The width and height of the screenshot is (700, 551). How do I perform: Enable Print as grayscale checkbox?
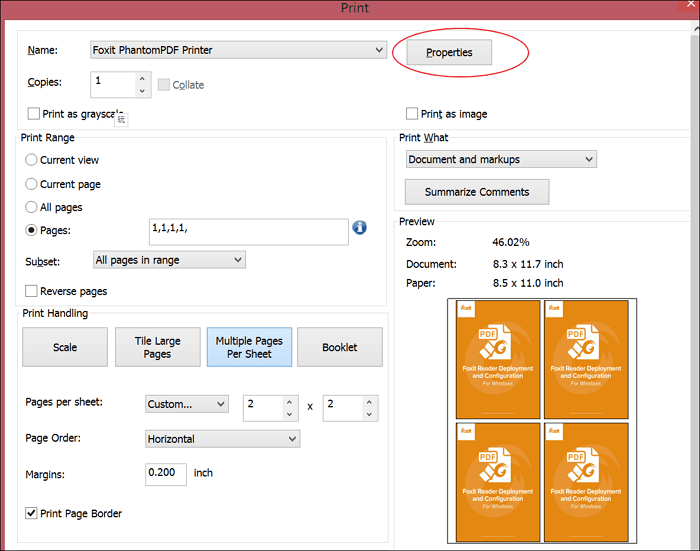click(x=34, y=114)
